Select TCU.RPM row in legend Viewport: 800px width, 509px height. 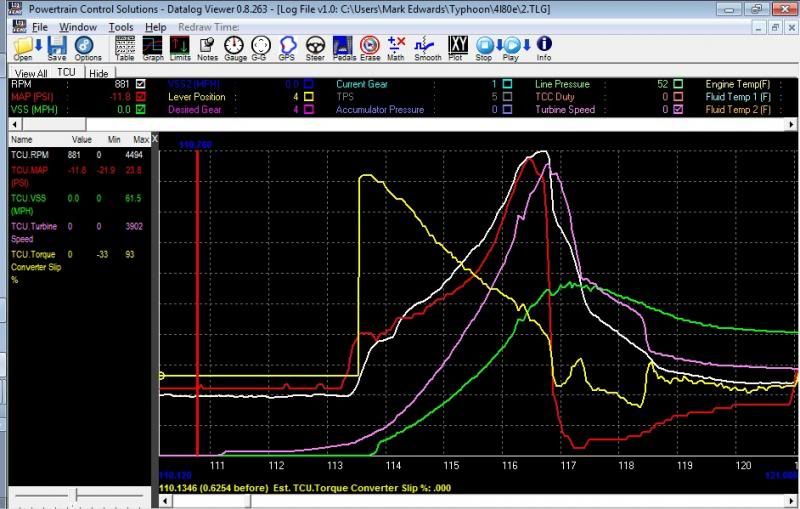[x=80, y=155]
